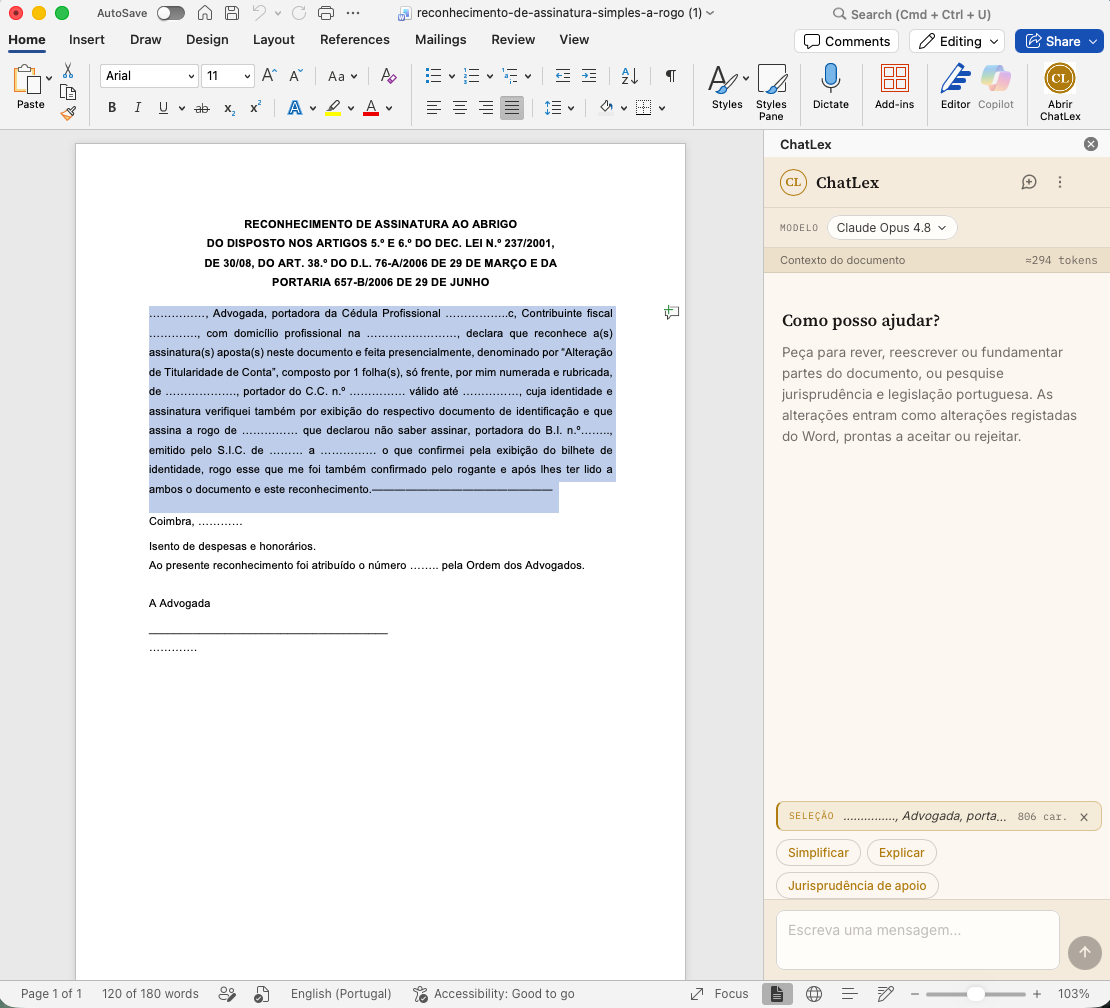This screenshot has width=1110, height=1008.
Task: Open the Arial font name dropdown
Action: click(191, 76)
